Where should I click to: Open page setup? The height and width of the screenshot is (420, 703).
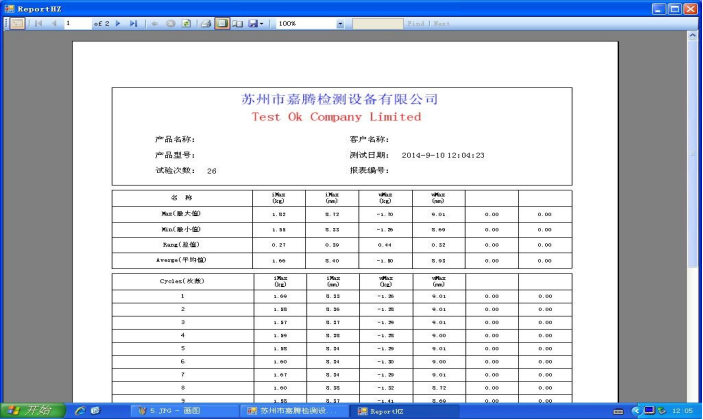point(238,23)
